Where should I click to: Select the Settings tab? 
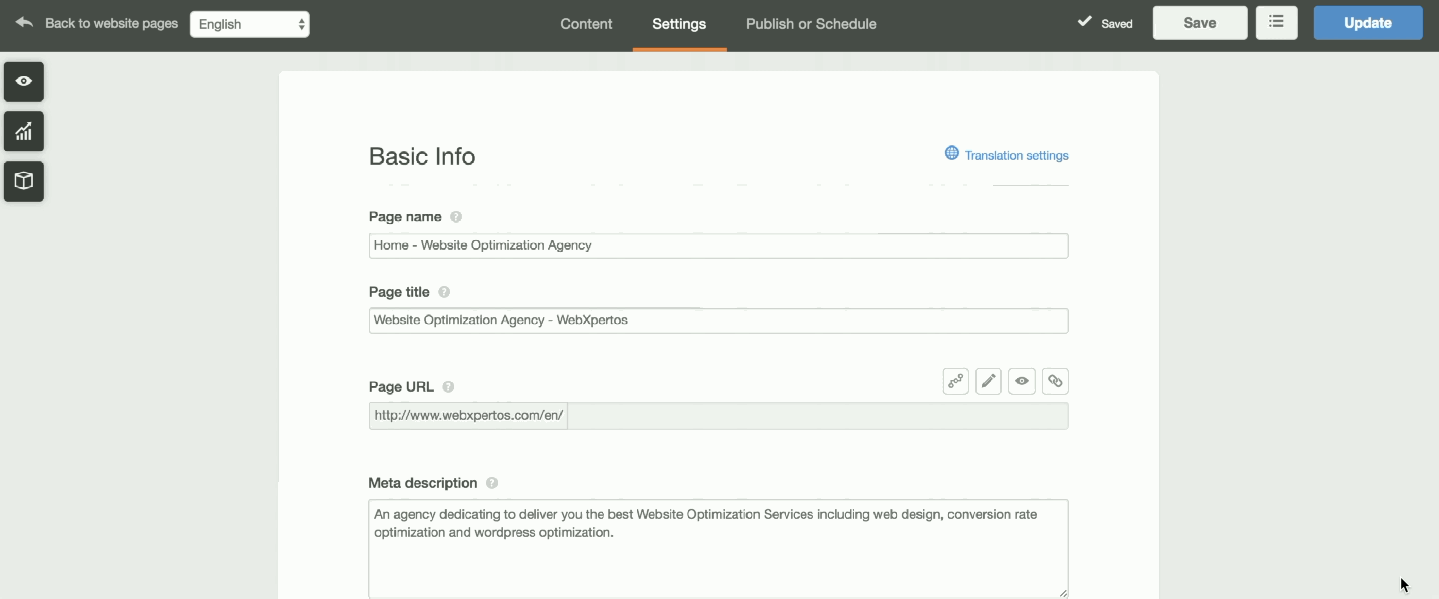pyautogui.click(x=679, y=24)
